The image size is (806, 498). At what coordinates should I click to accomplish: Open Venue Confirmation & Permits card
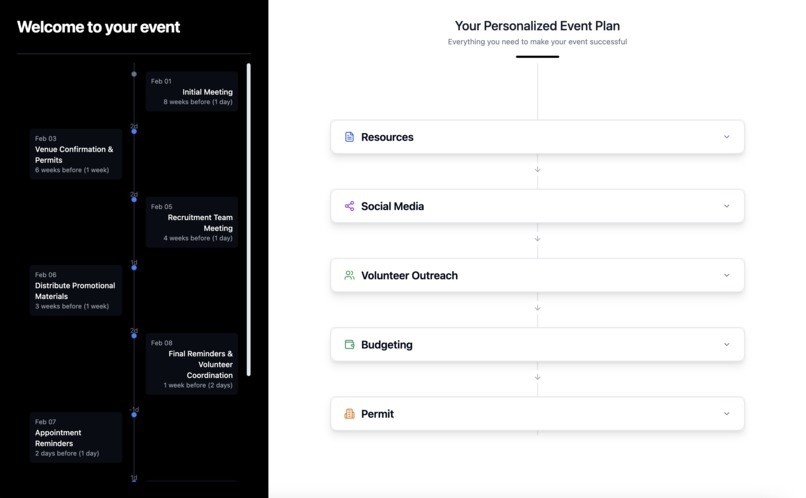(76, 154)
